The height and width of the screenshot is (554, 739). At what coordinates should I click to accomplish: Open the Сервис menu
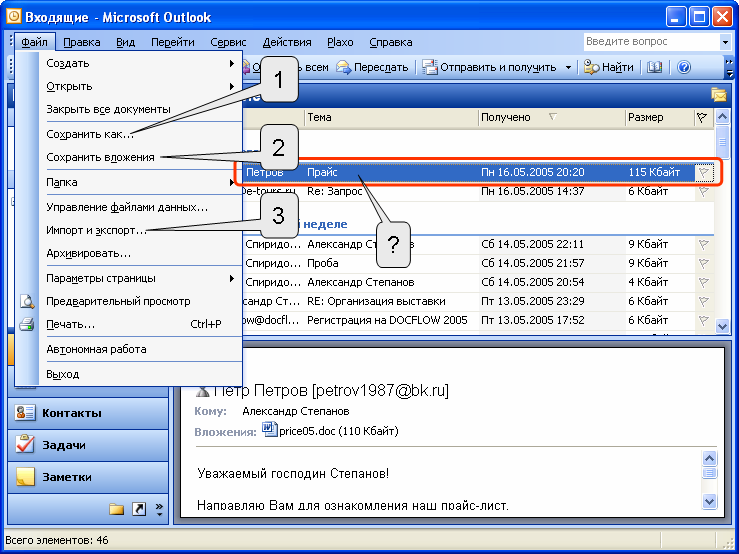tap(228, 42)
